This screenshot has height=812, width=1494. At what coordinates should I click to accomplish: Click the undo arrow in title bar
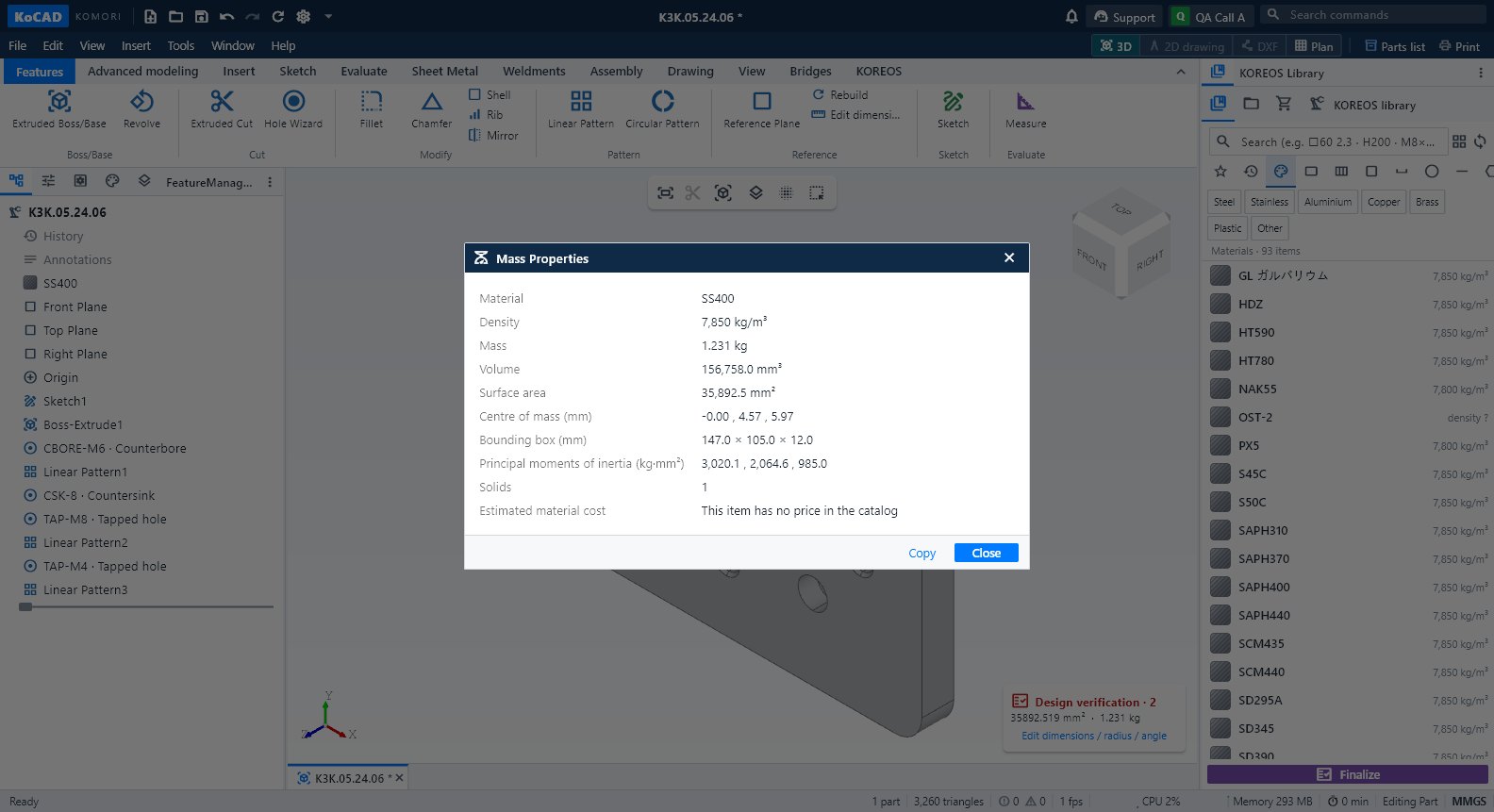click(226, 16)
